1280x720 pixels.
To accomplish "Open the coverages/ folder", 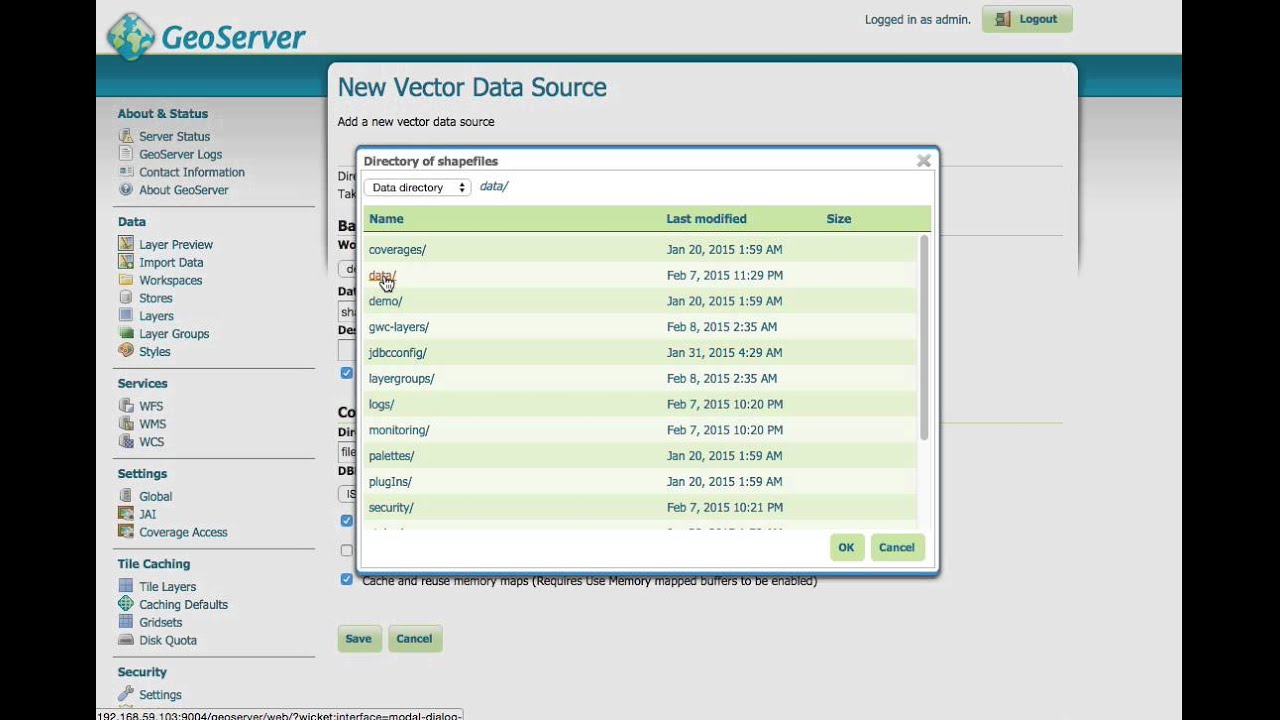I will (397, 250).
